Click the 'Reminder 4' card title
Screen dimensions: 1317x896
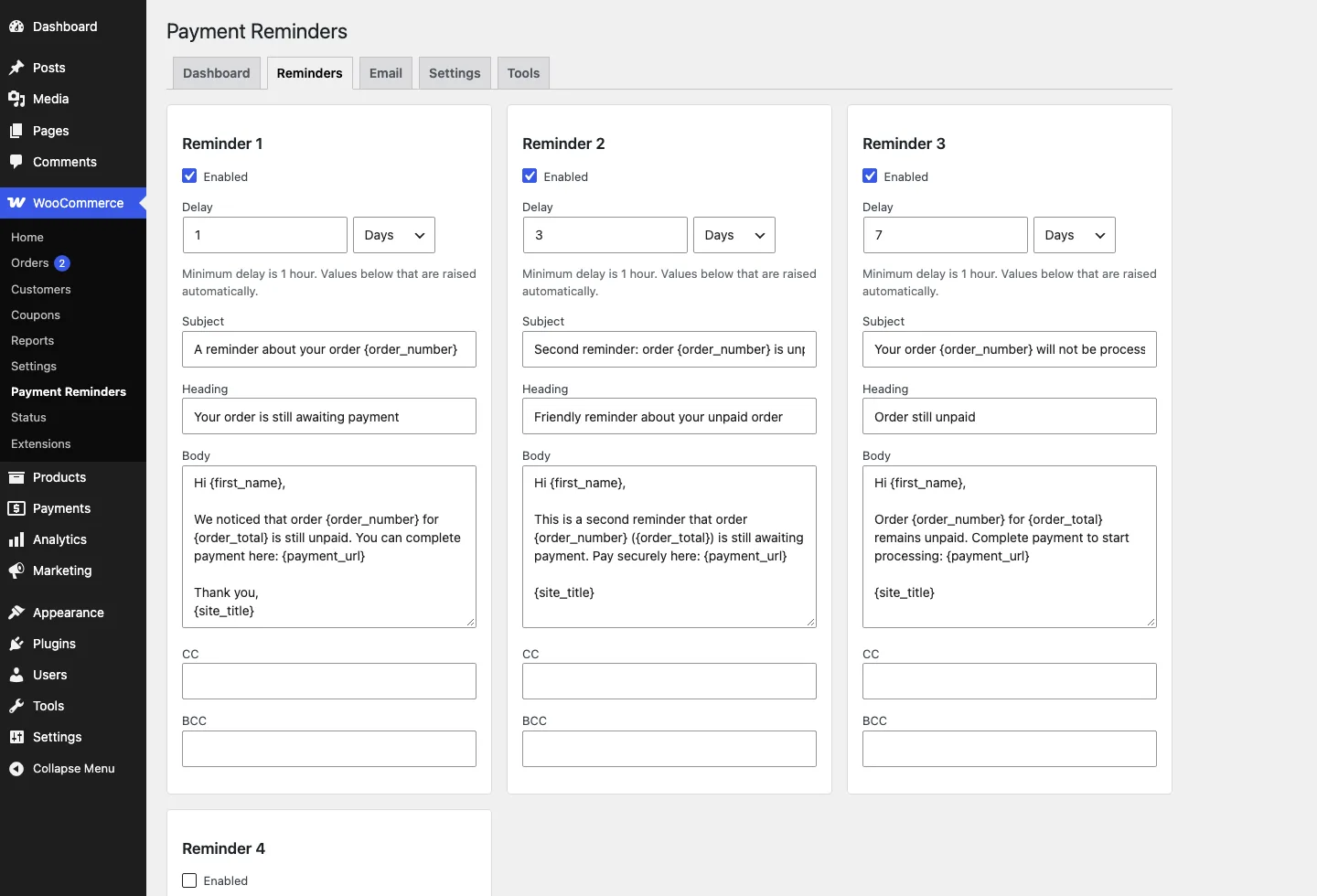223,848
